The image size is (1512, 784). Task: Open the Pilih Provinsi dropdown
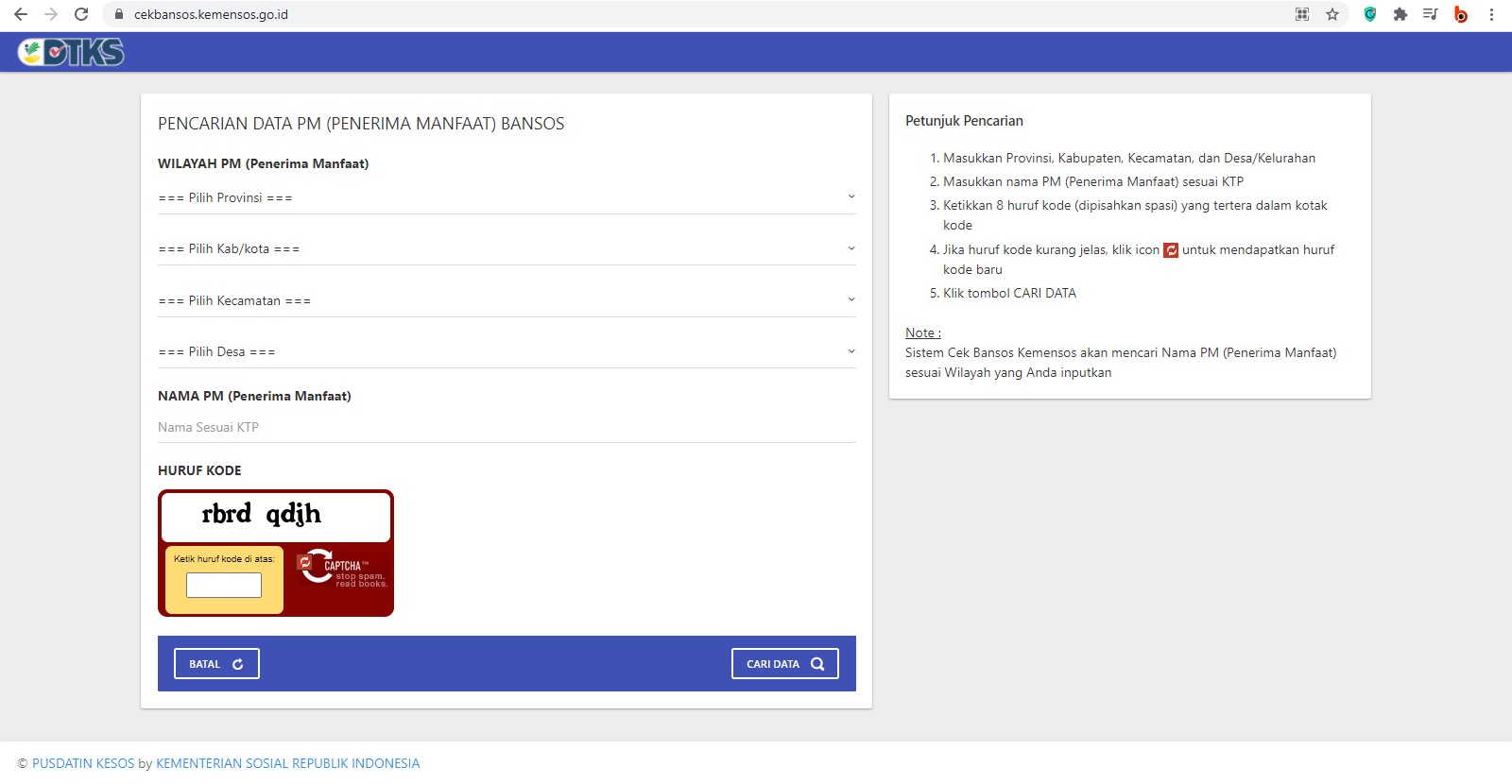coord(507,197)
